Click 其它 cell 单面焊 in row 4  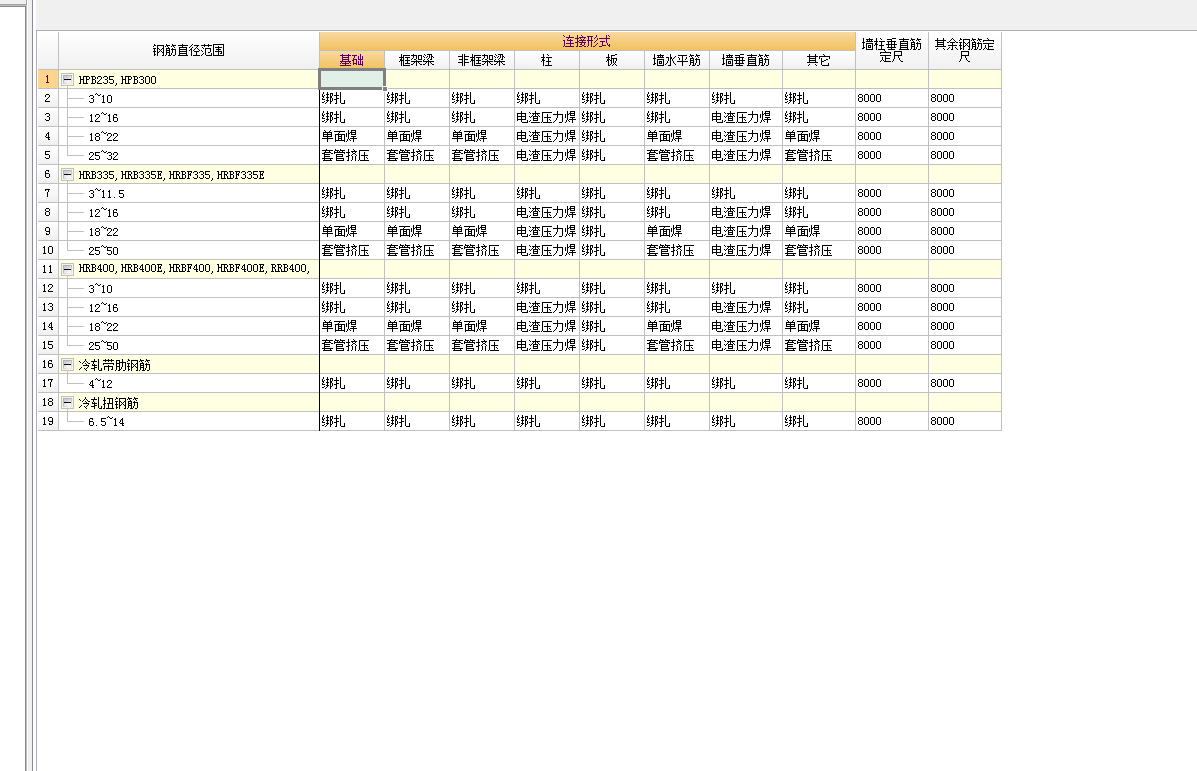[x=818, y=136]
